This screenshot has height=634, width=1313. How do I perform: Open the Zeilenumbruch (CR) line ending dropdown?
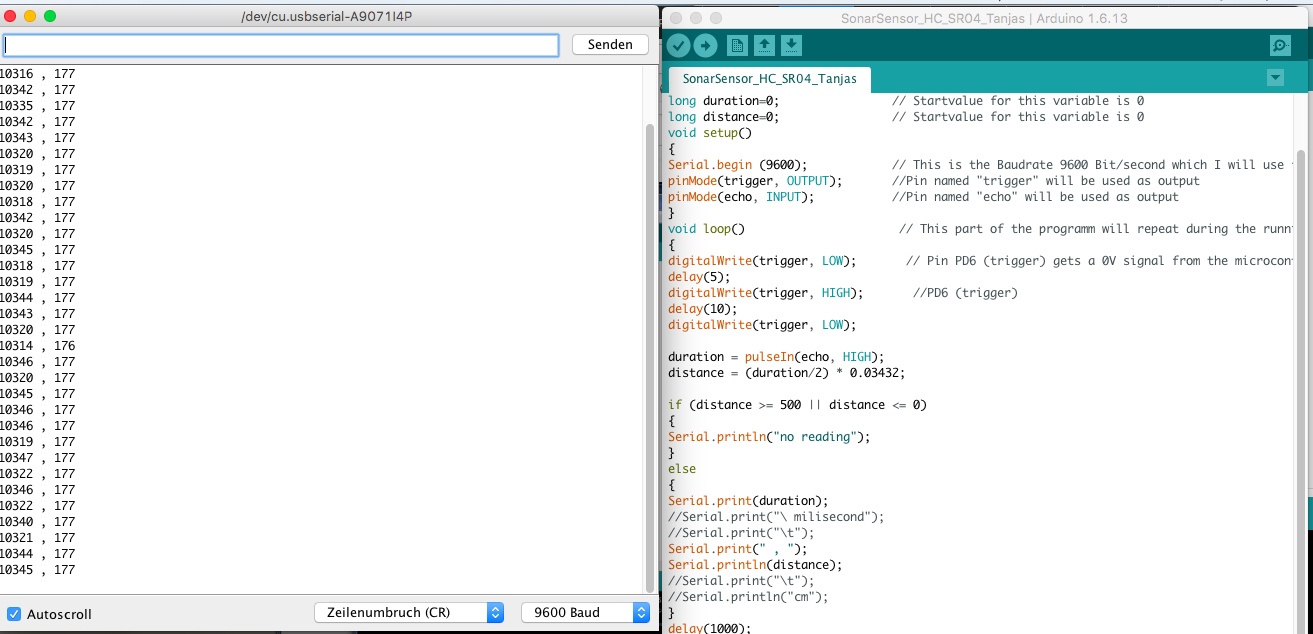(409, 612)
